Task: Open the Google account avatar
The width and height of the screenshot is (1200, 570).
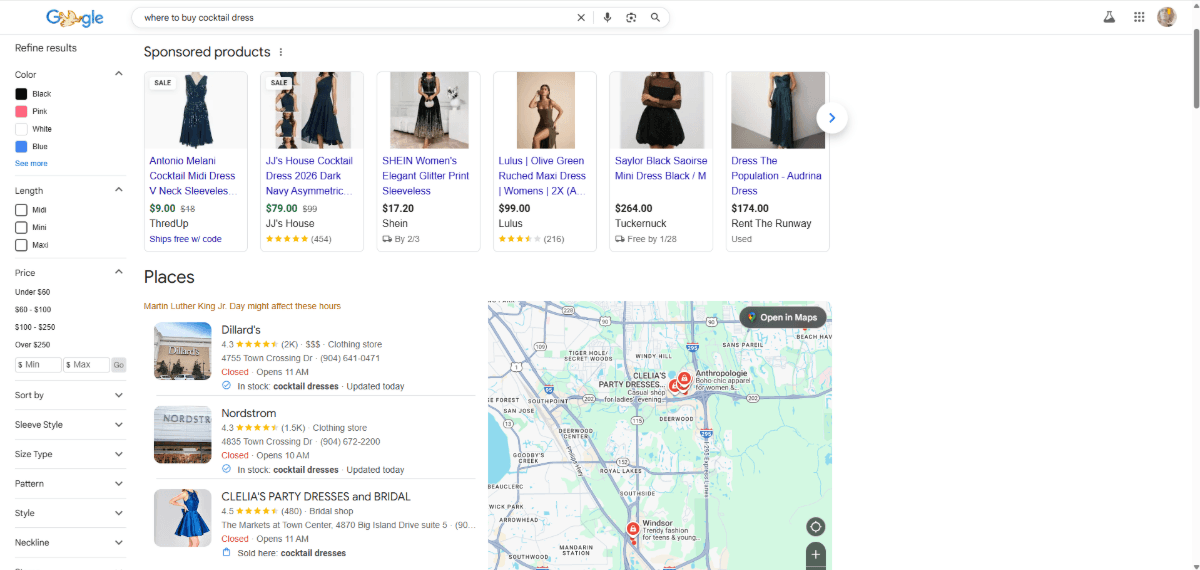Action: tap(1167, 17)
